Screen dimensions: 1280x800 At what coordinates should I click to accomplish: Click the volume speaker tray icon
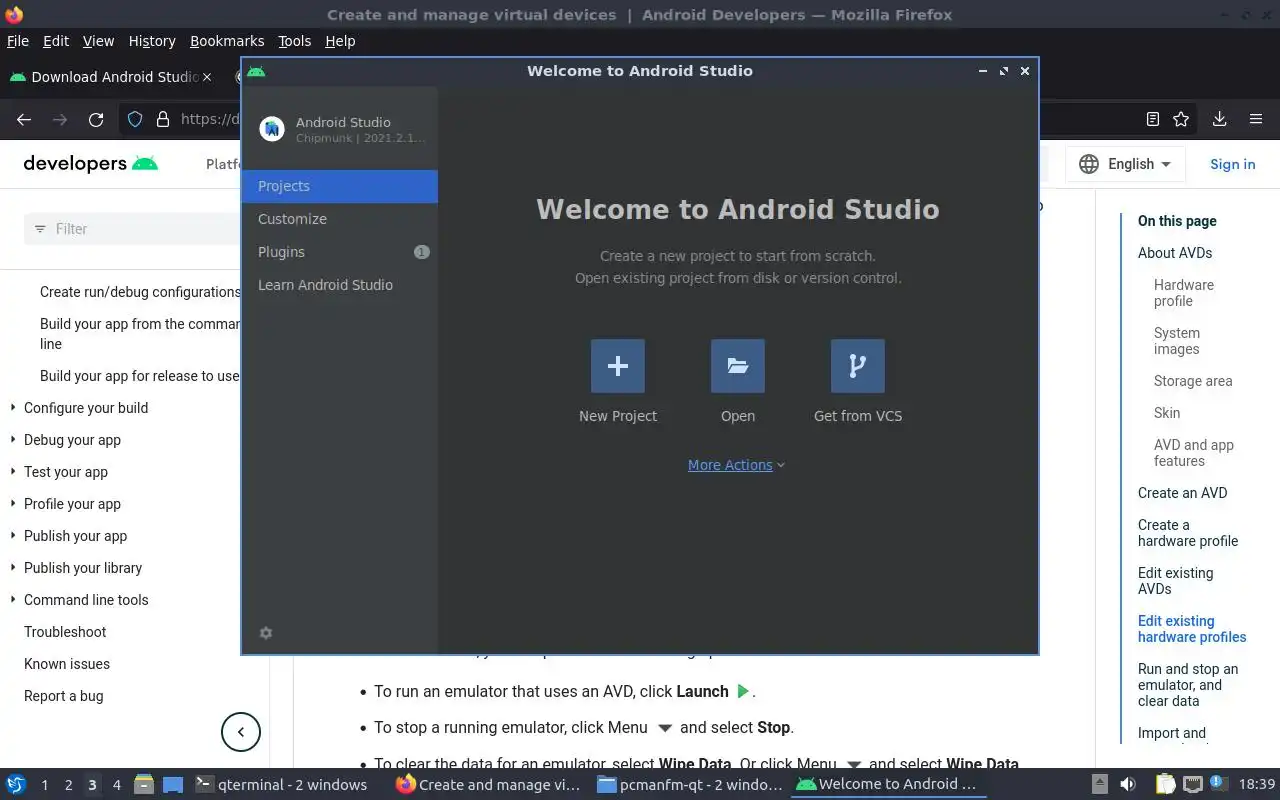(1128, 785)
